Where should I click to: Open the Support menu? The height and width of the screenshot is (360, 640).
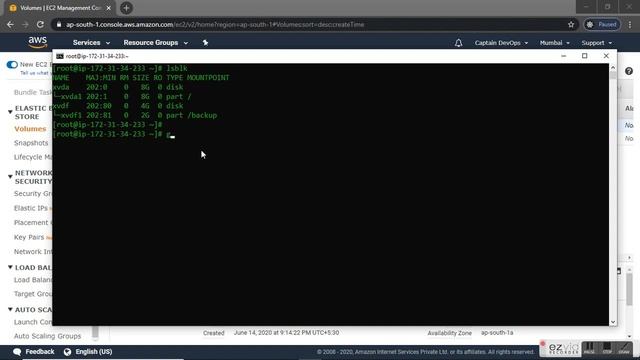coord(596,43)
